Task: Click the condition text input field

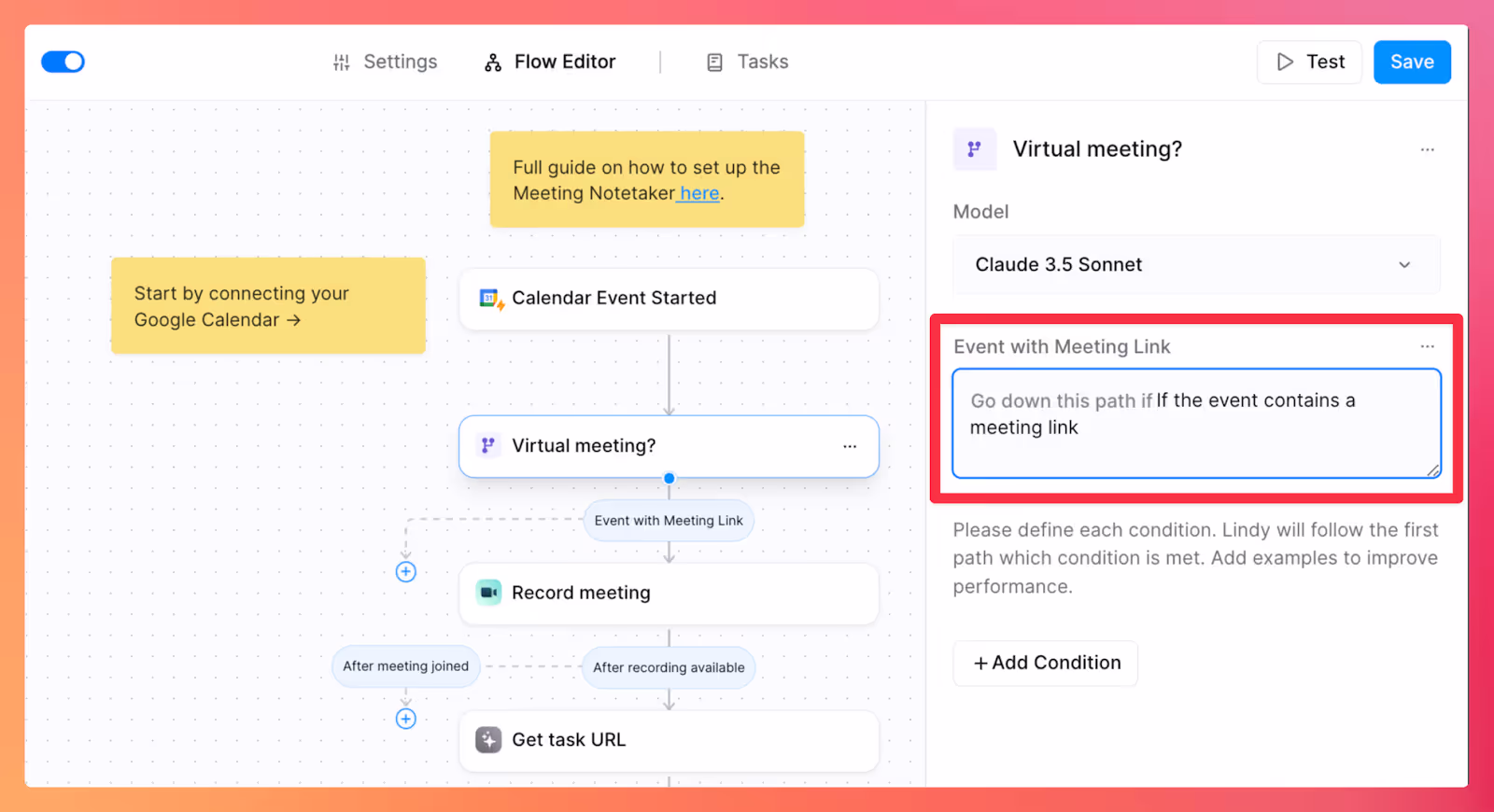Action: [1196, 424]
